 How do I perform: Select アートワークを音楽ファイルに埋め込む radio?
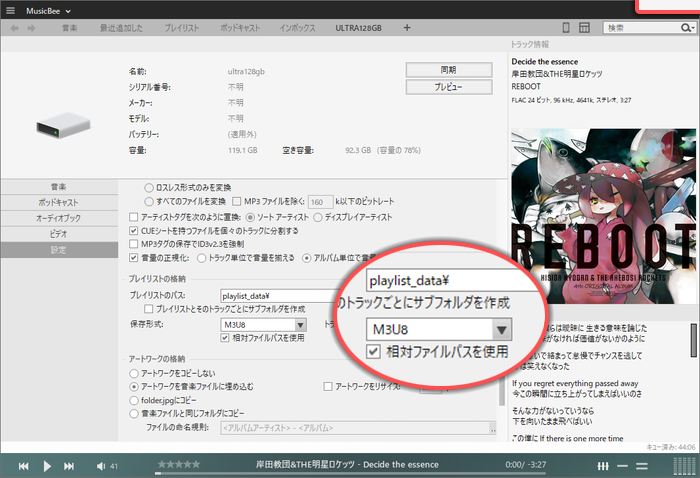pos(134,387)
